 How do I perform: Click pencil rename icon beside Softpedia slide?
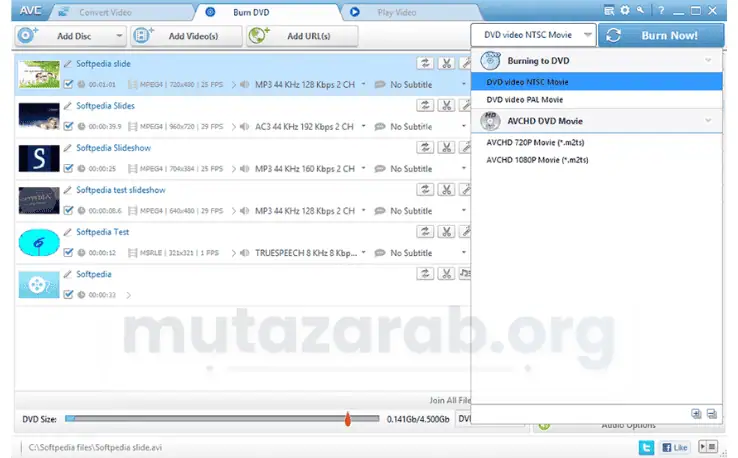coord(68,64)
